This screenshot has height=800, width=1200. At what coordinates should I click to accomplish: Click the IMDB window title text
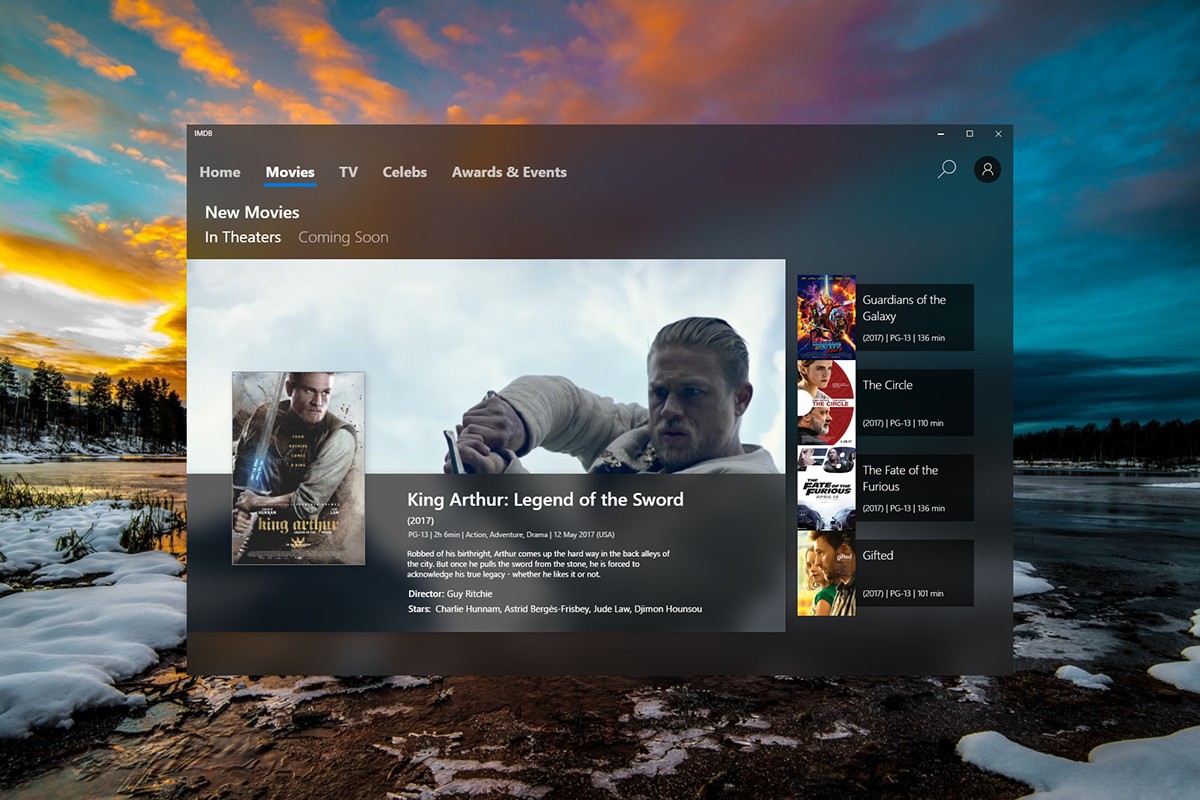[x=204, y=133]
